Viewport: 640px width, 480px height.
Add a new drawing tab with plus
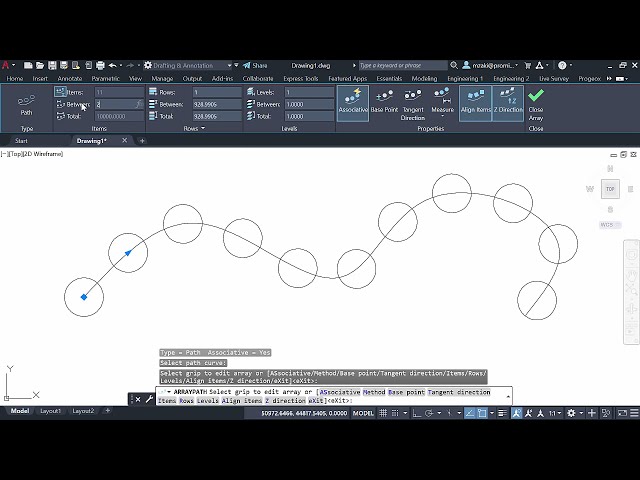(142, 141)
